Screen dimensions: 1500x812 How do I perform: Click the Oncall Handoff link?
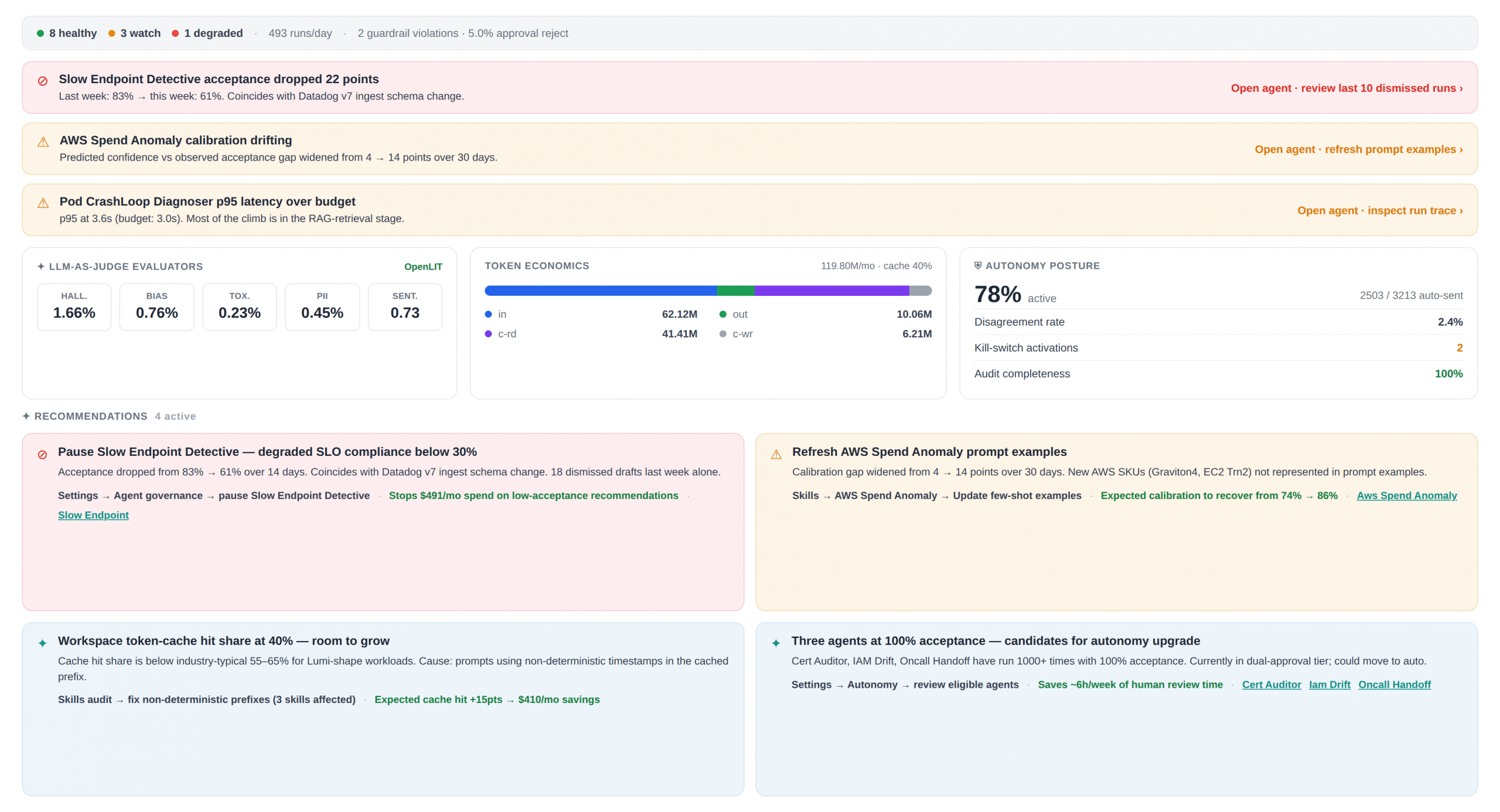(x=1394, y=684)
